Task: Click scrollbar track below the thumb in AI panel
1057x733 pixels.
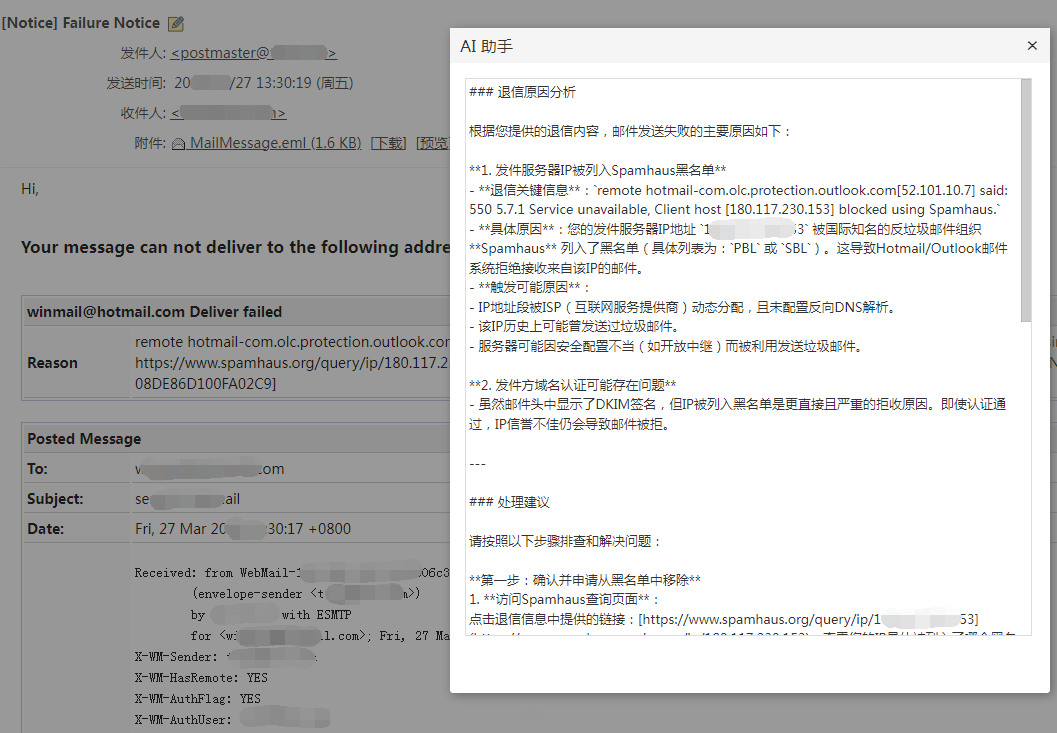Action: pyautogui.click(x=1025, y=480)
